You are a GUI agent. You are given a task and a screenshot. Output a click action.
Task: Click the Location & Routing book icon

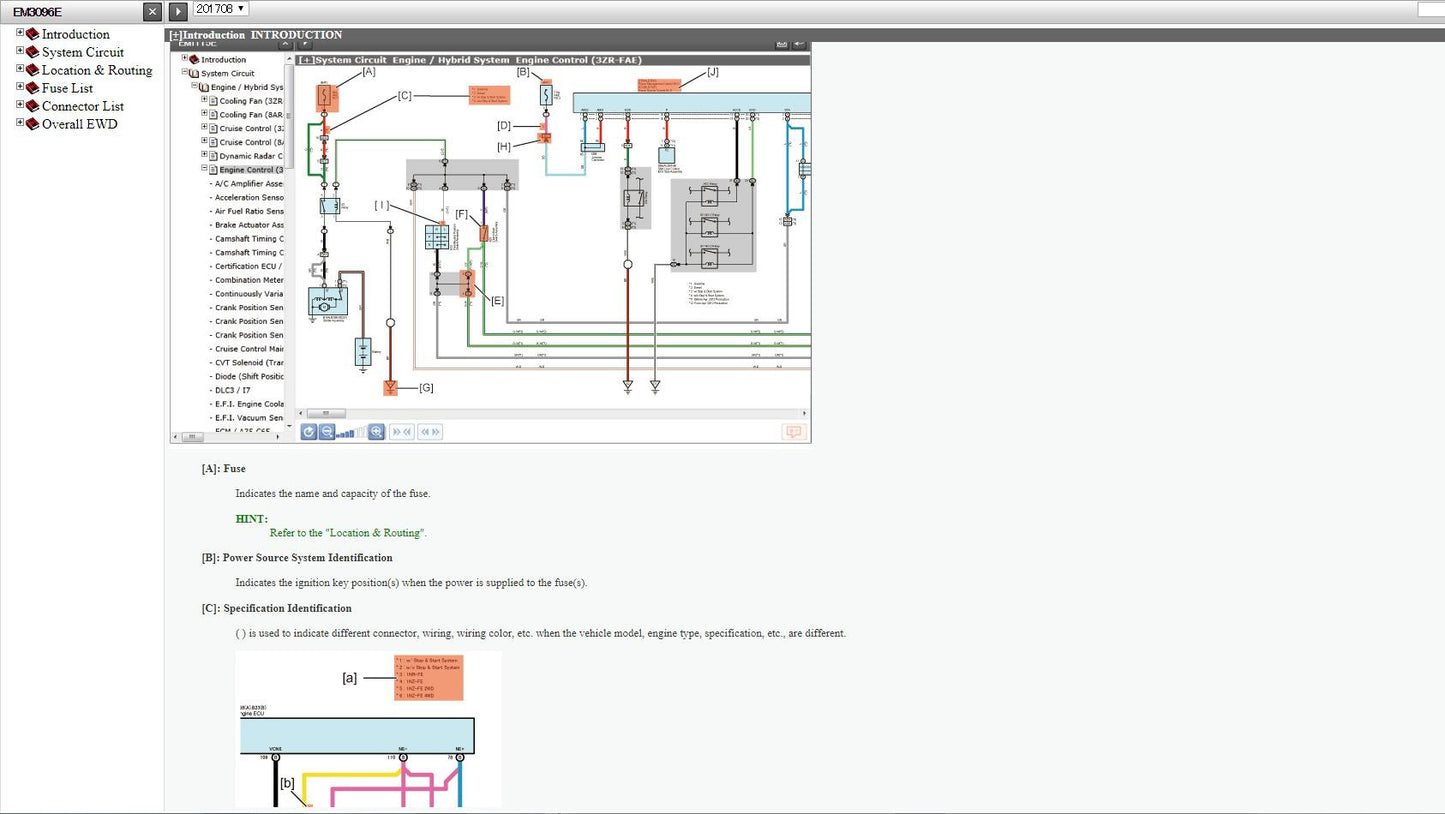(x=32, y=70)
